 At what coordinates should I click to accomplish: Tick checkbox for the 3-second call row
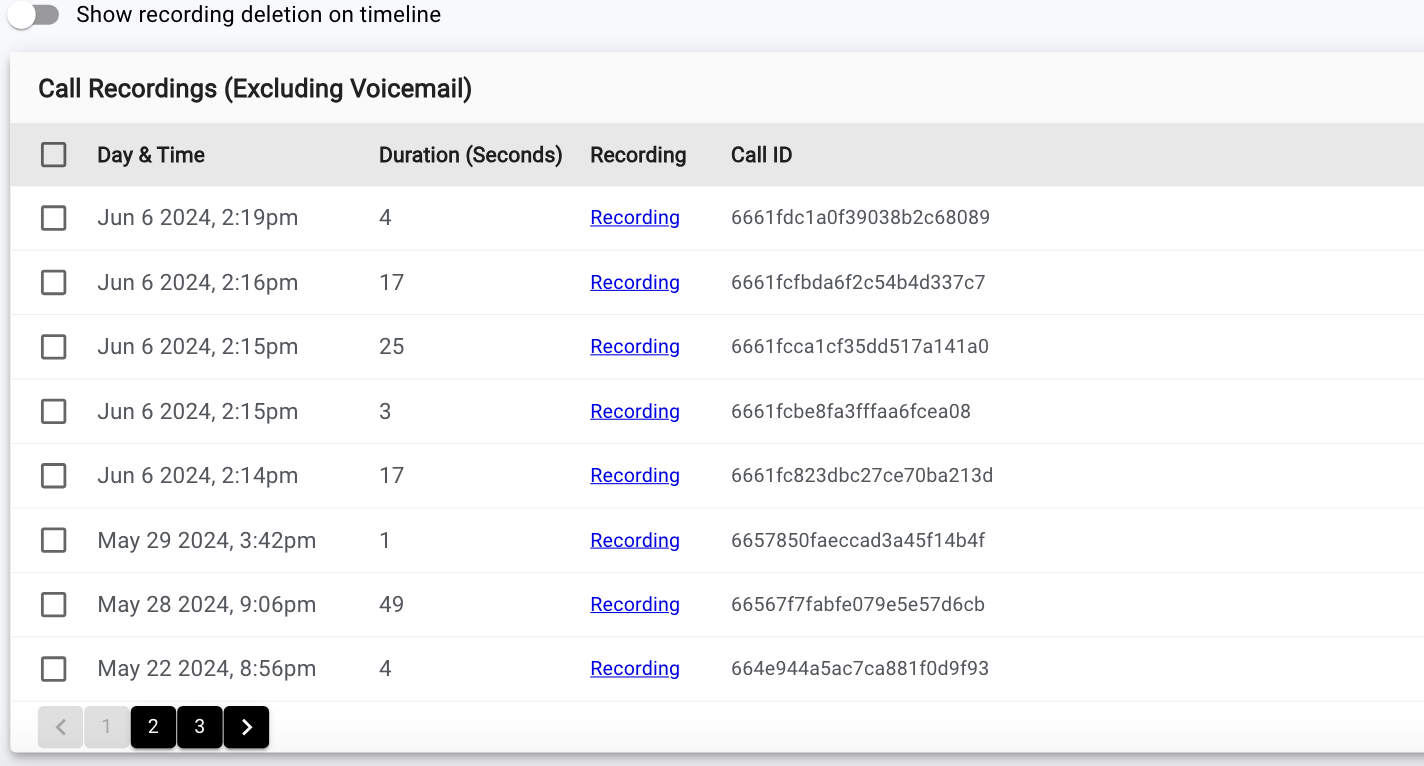tap(54, 412)
